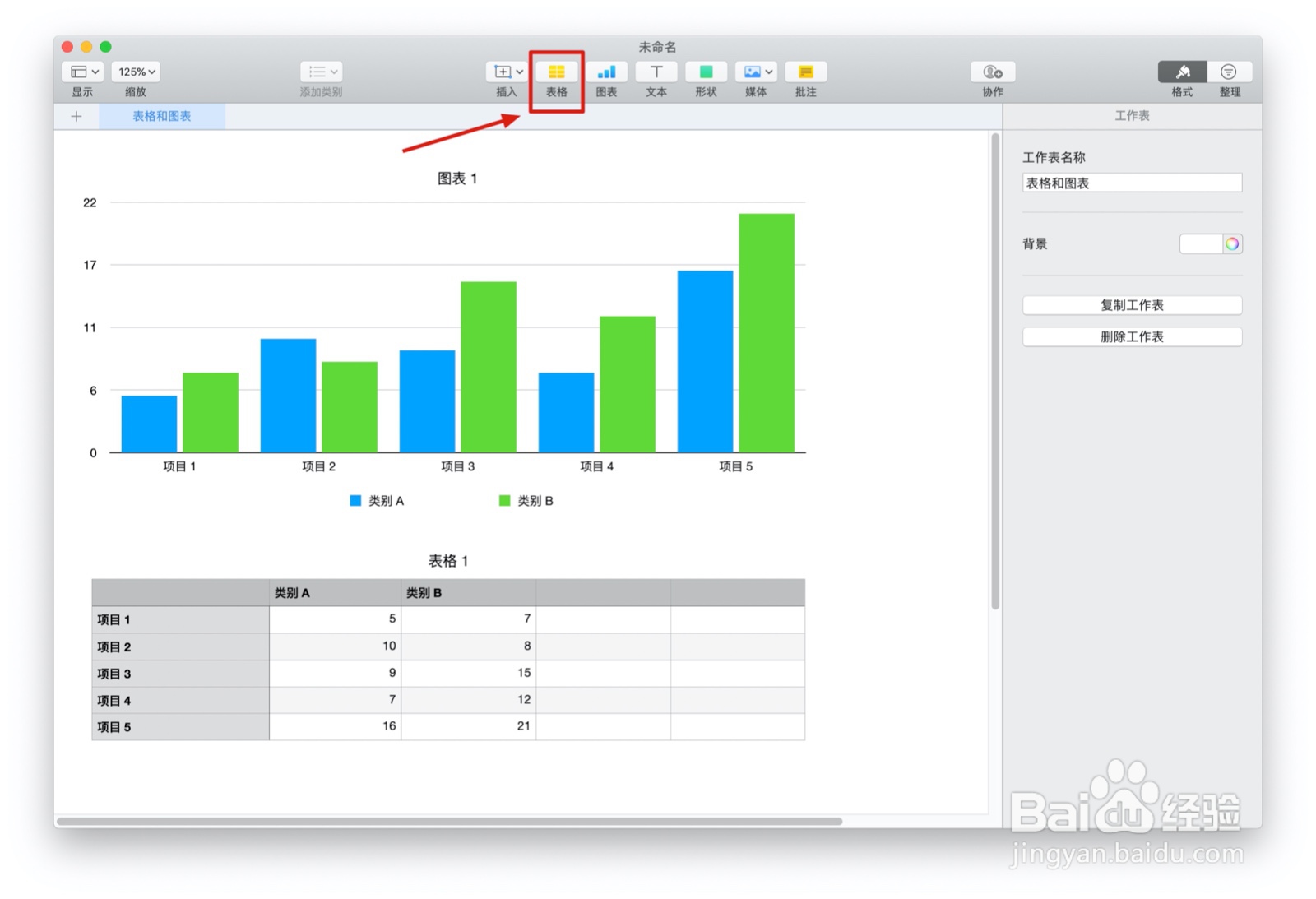Viewport: 1316px width, 899px height.
Task: Click the 类别 A legend marker
Action: (x=354, y=500)
